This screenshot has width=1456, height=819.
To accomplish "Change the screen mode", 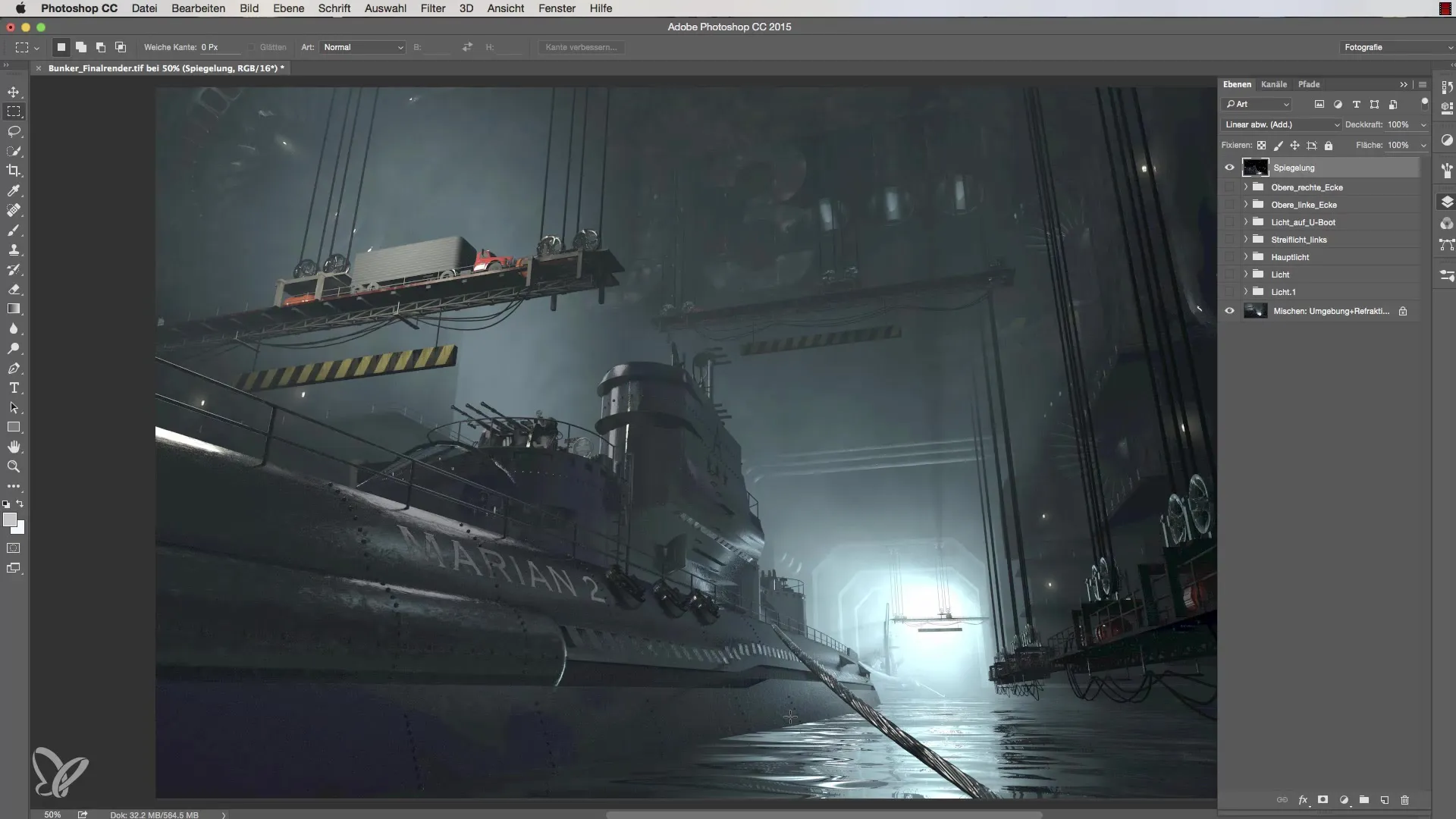I will (14, 568).
